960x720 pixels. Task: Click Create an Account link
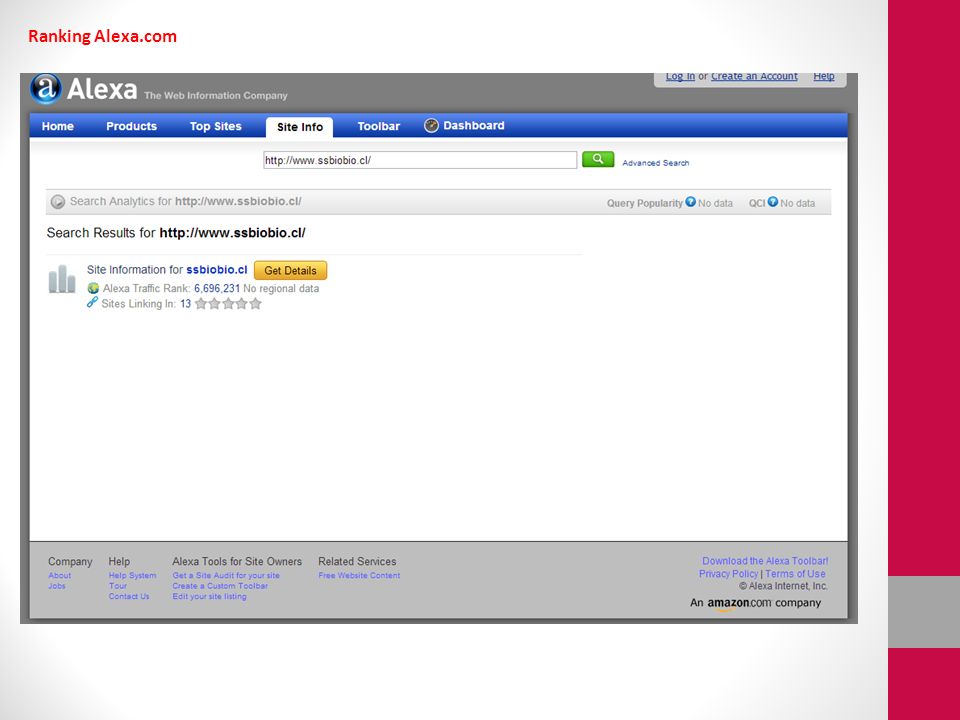coord(754,77)
